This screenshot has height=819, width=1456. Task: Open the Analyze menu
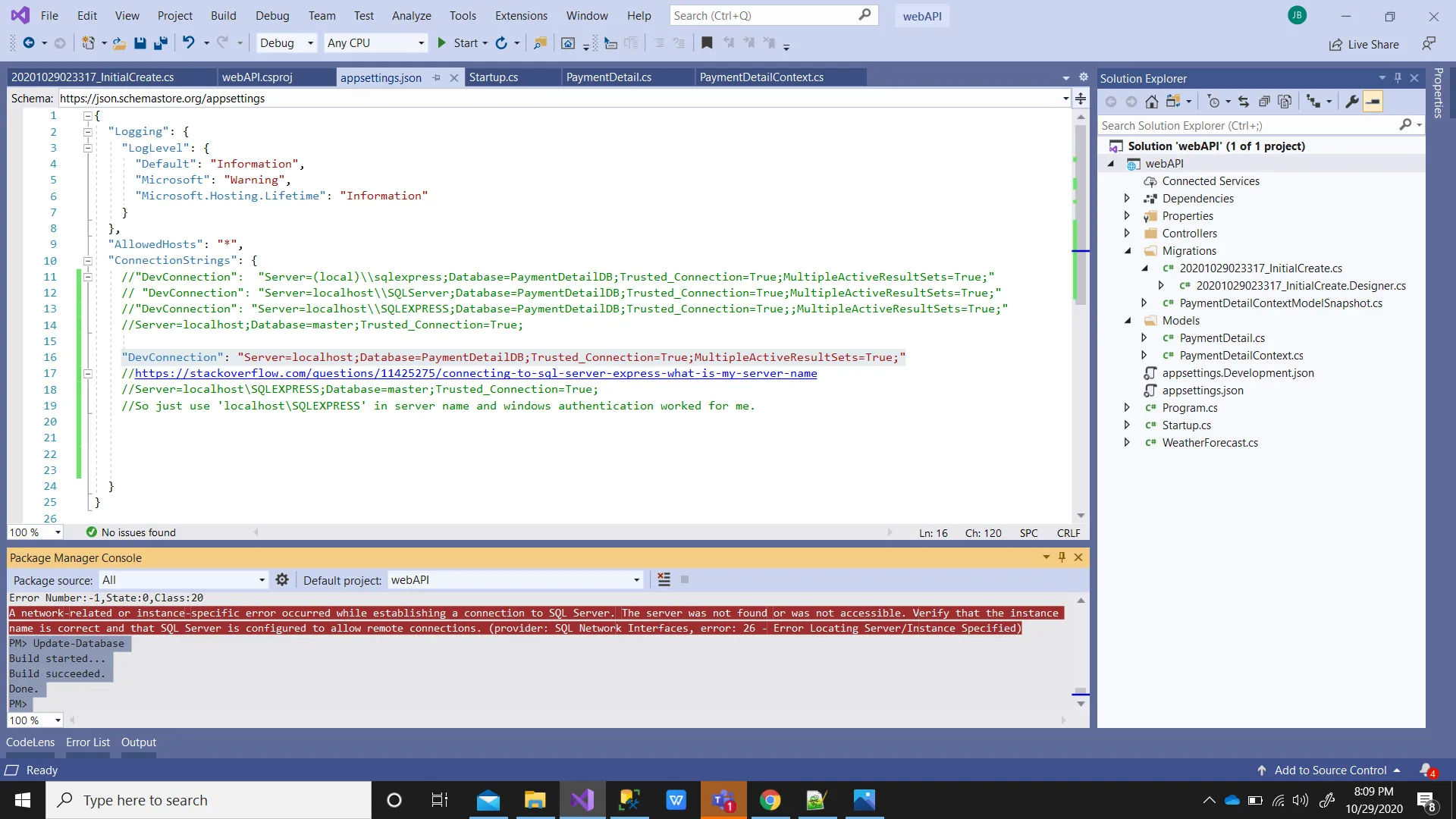[x=411, y=15]
